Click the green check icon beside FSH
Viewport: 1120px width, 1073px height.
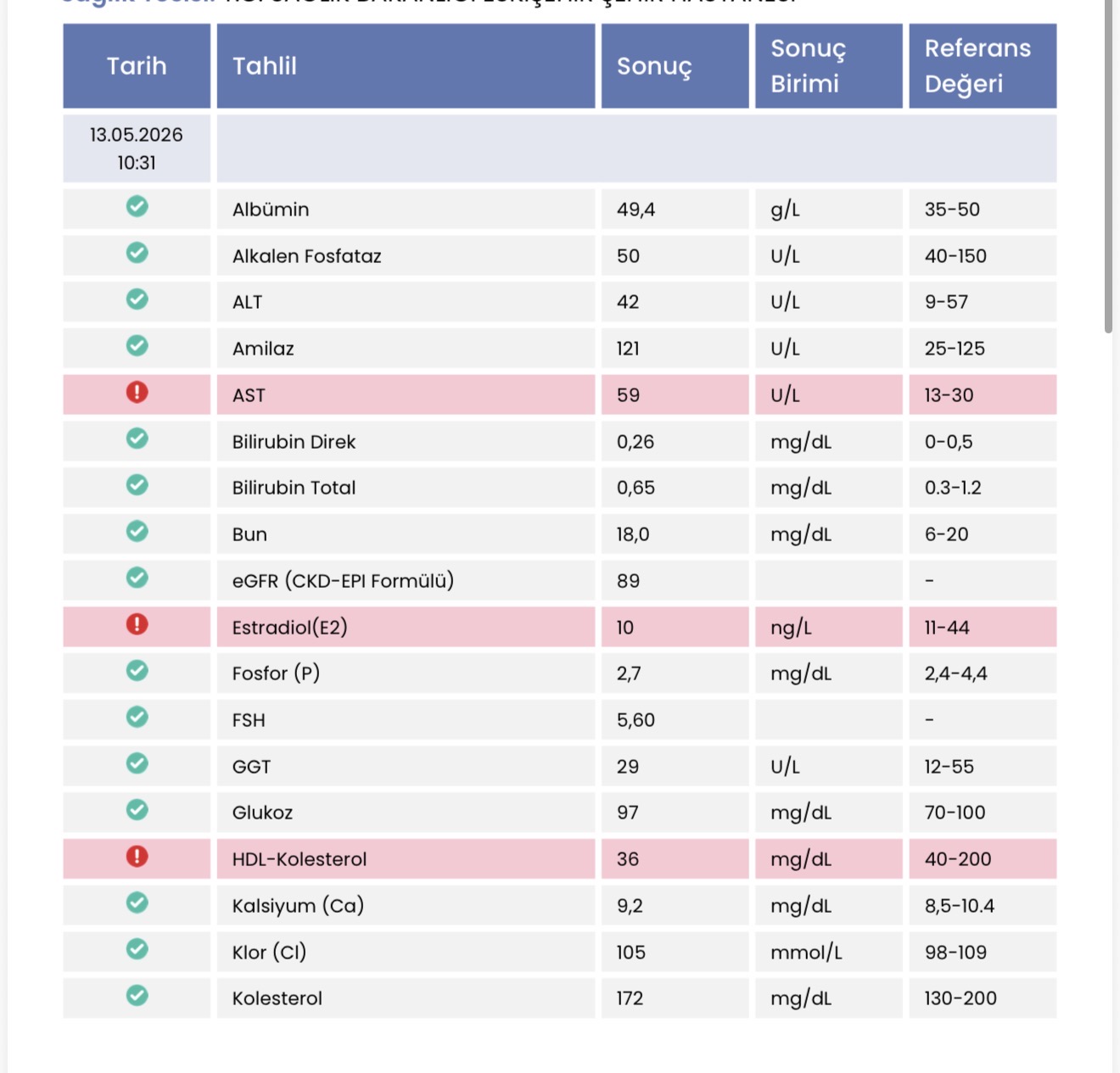(x=137, y=718)
